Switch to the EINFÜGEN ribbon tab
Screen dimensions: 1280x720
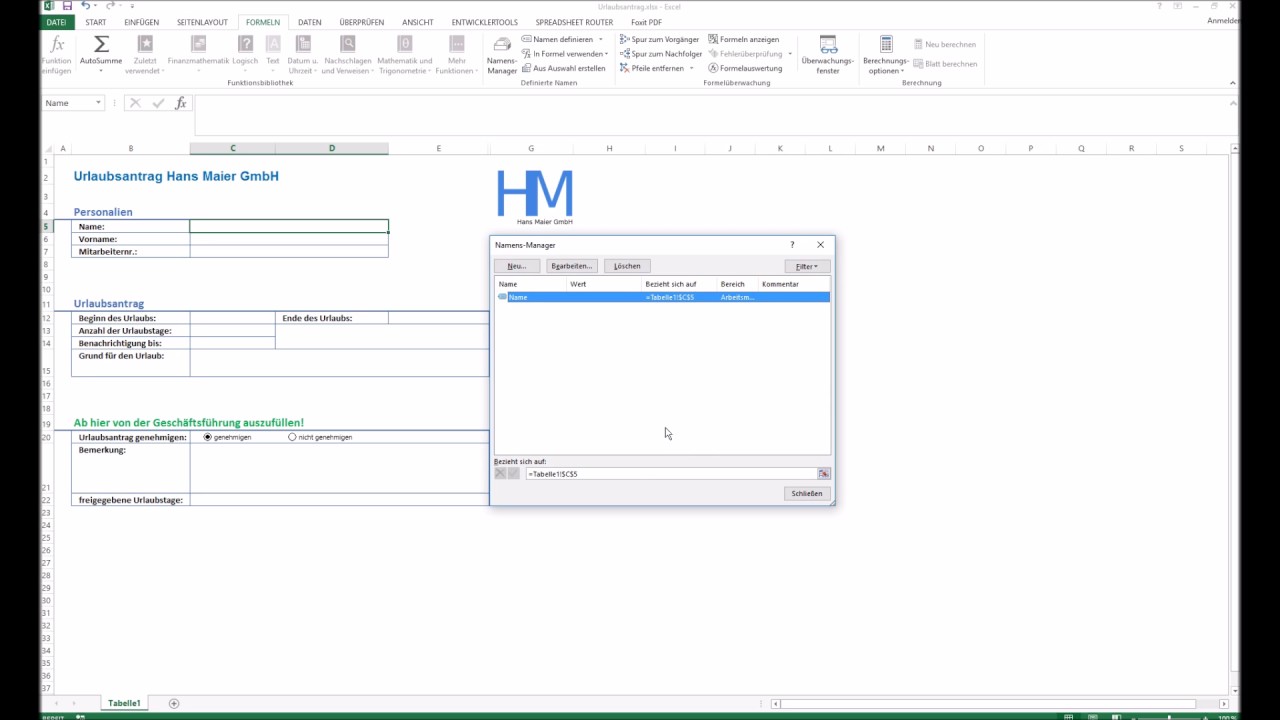tap(142, 22)
